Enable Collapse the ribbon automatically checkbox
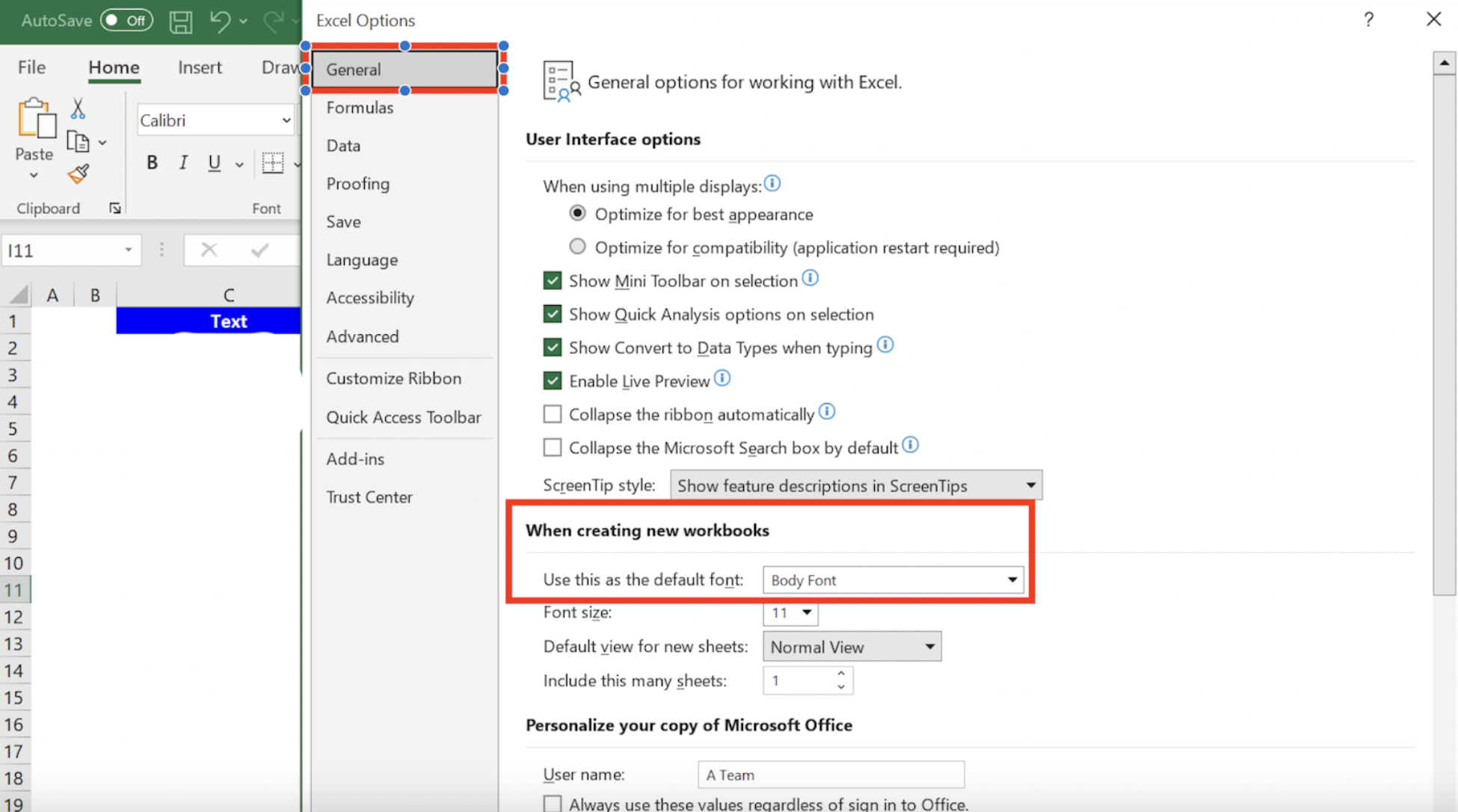 (553, 413)
